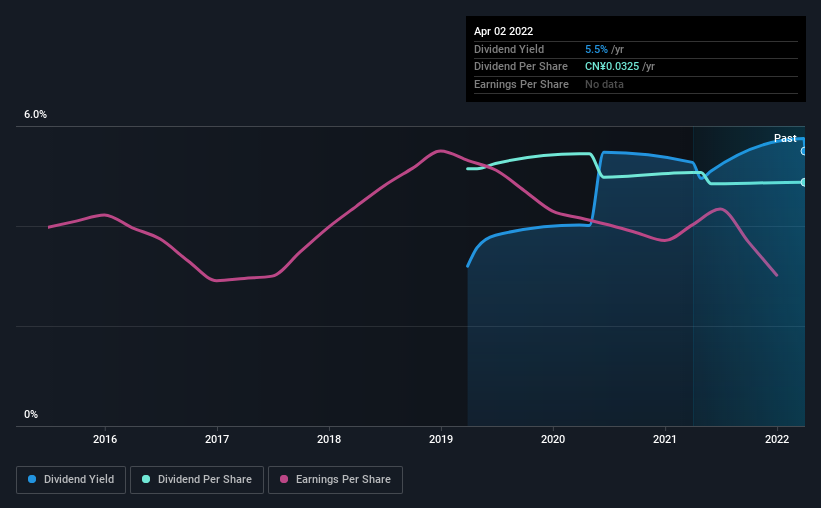Select the 2018 x-axis label

tap(329, 439)
